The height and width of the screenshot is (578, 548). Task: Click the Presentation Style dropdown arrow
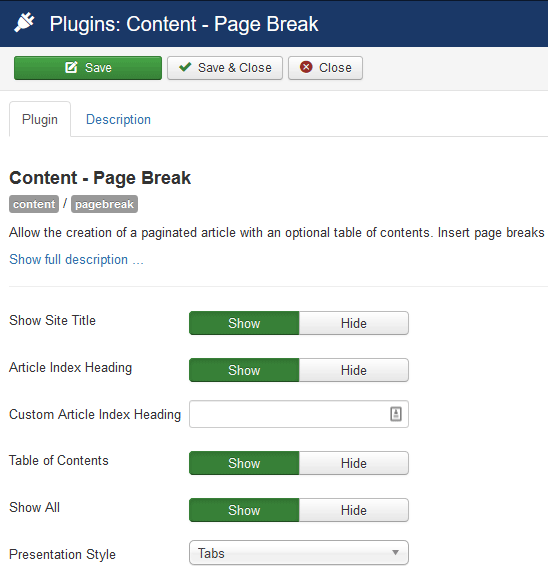pos(395,553)
